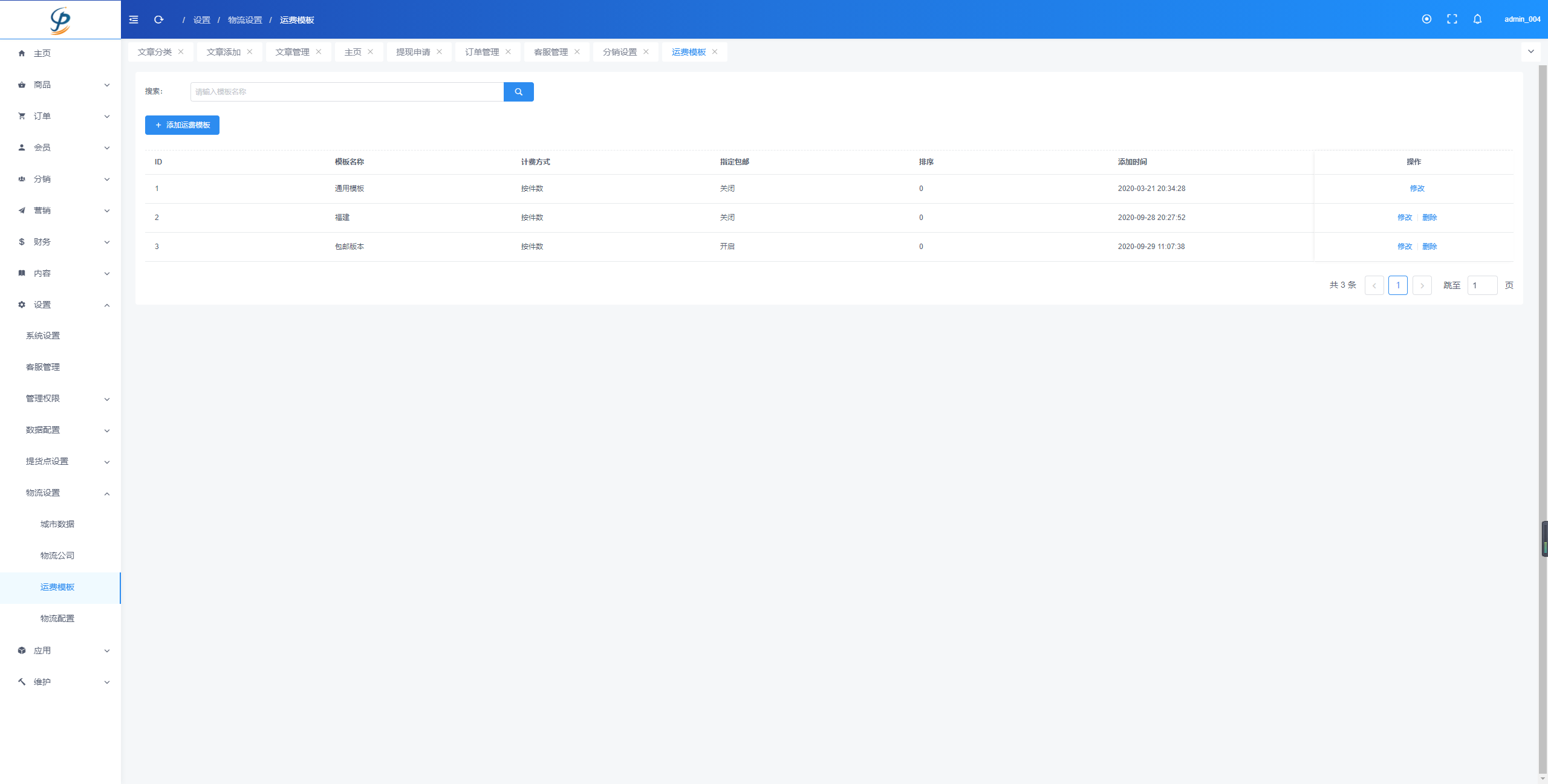Click 删除 for 福建 row

(1429, 218)
